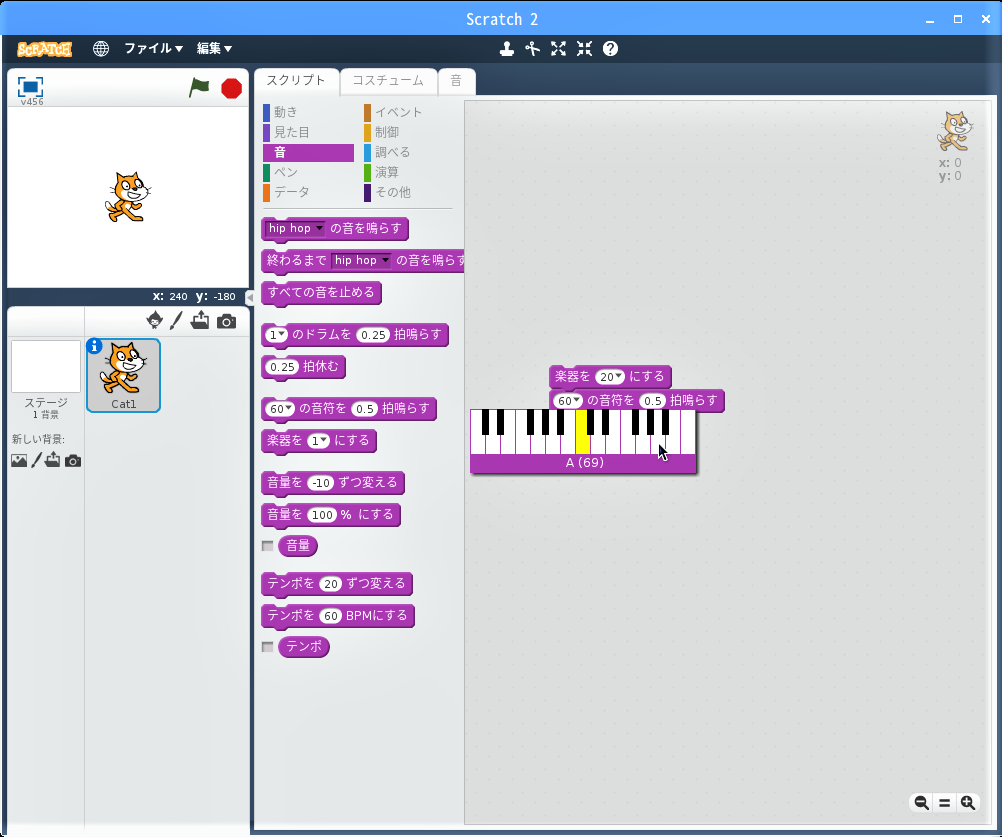Image resolution: width=1002 pixels, height=837 pixels.
Task: Select the scissors delete tool
Action: click(532, 48)
